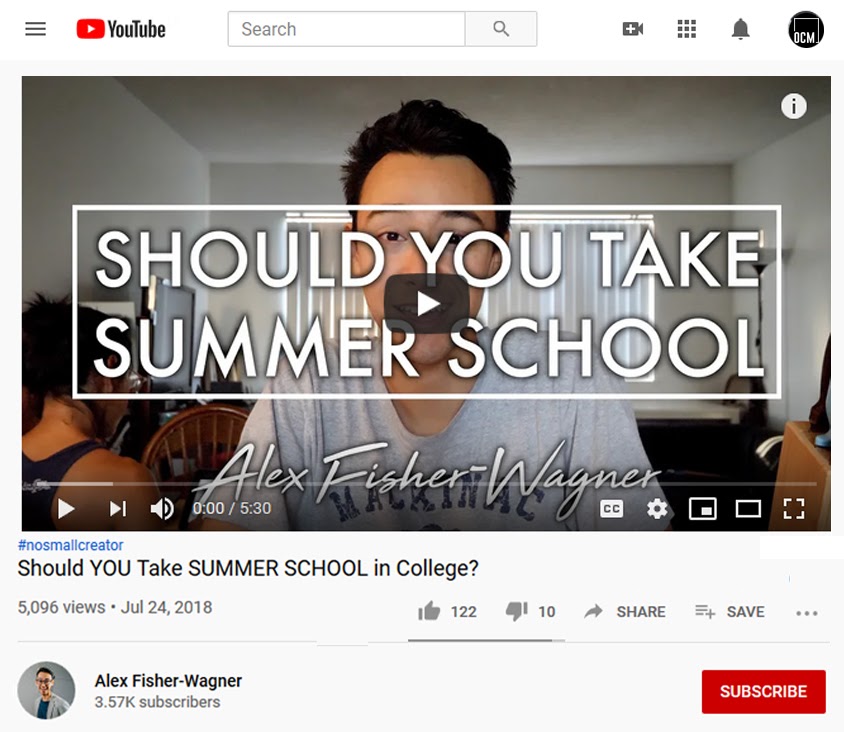Toggle closed captions CC
The height and width of the screenshot is (732, 844).
(x=611, y=509)
